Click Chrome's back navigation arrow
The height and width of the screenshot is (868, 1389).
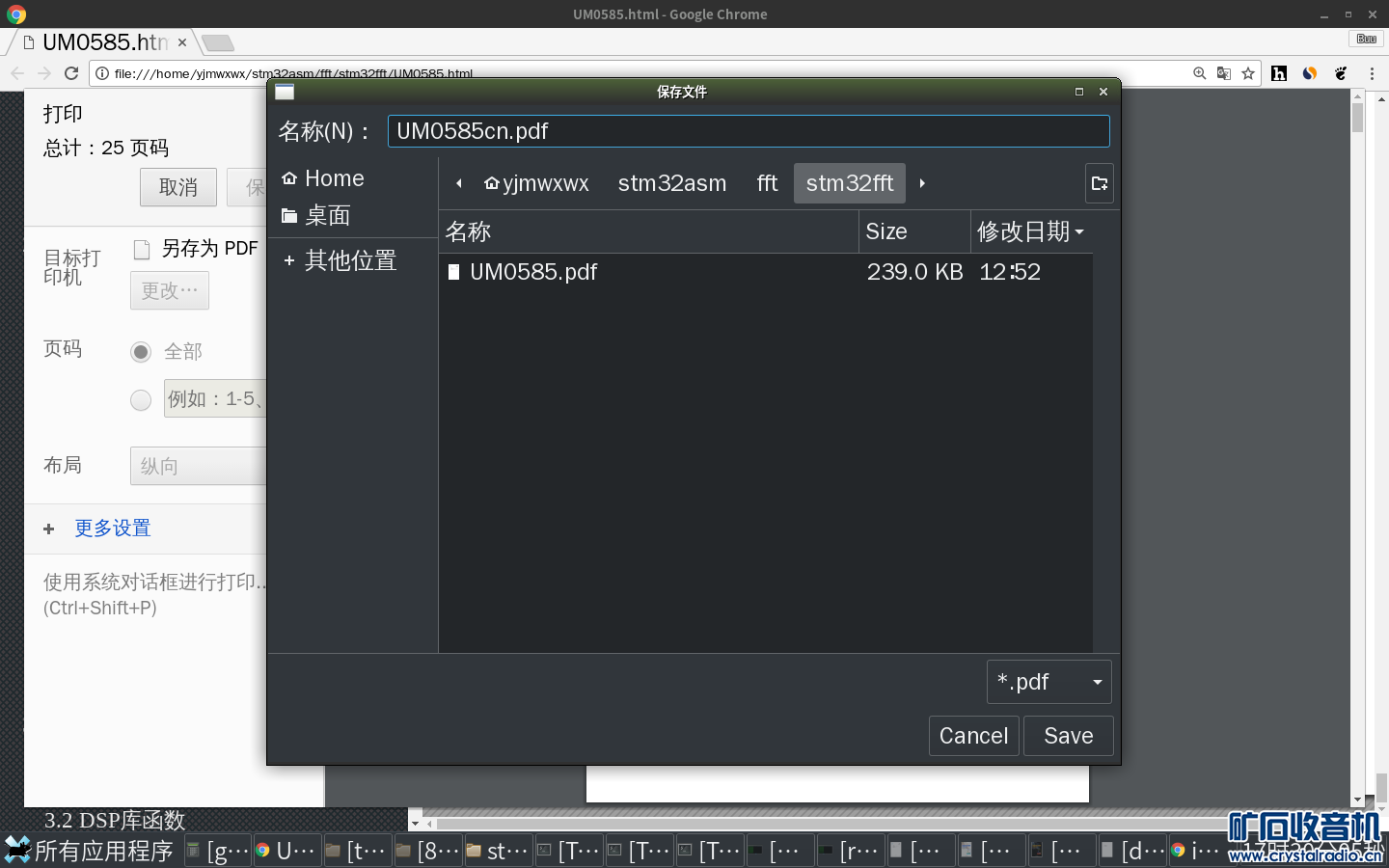(x=17, y=73)
